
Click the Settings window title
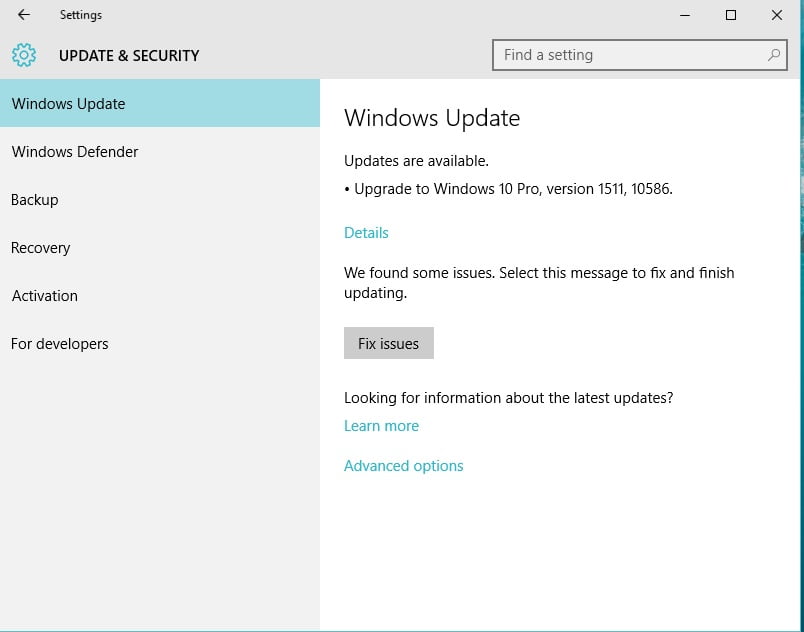81,14
